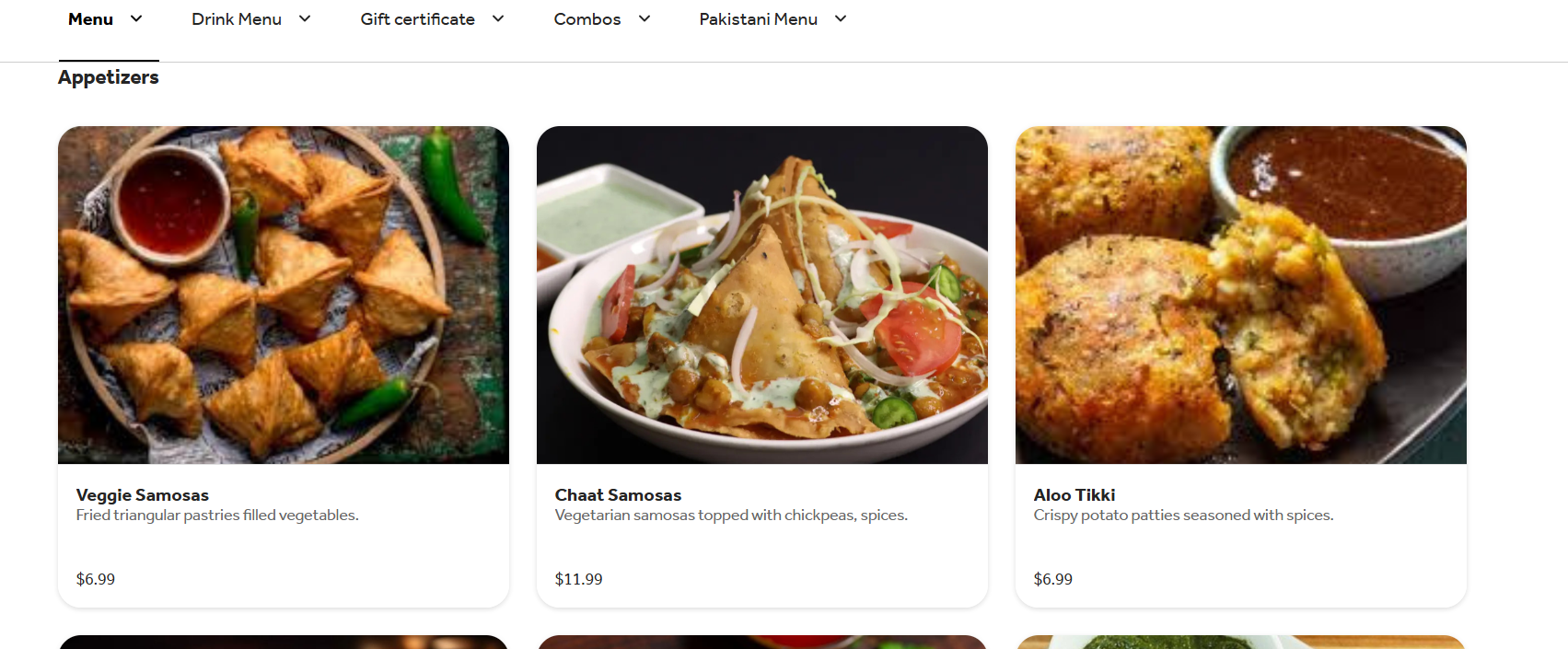Click the Aloo Tikki item name
The width and height of the screenshot is (1568, 649).
coord(1074,494)
